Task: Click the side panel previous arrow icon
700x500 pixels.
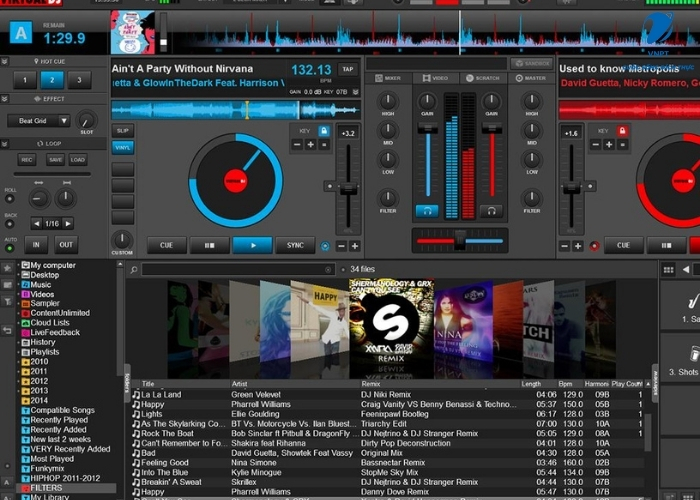Action: click(x=686, y=270)
